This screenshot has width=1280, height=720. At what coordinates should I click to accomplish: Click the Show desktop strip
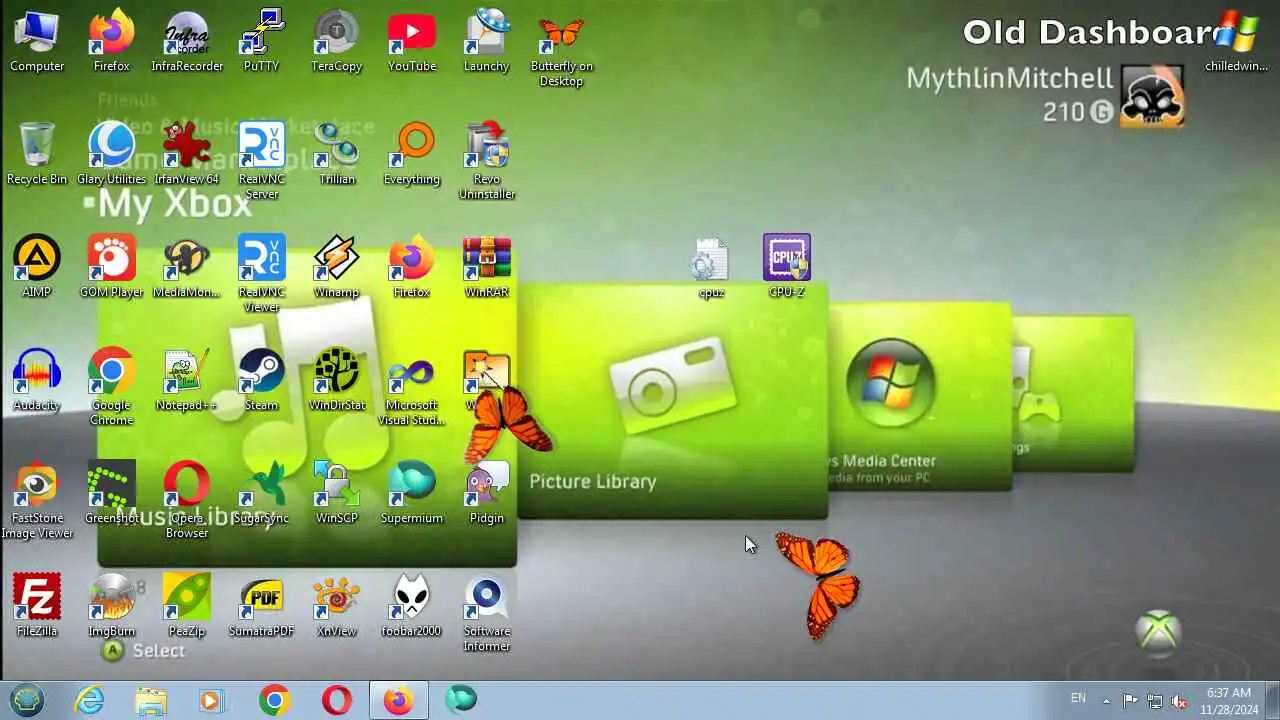1273,700
